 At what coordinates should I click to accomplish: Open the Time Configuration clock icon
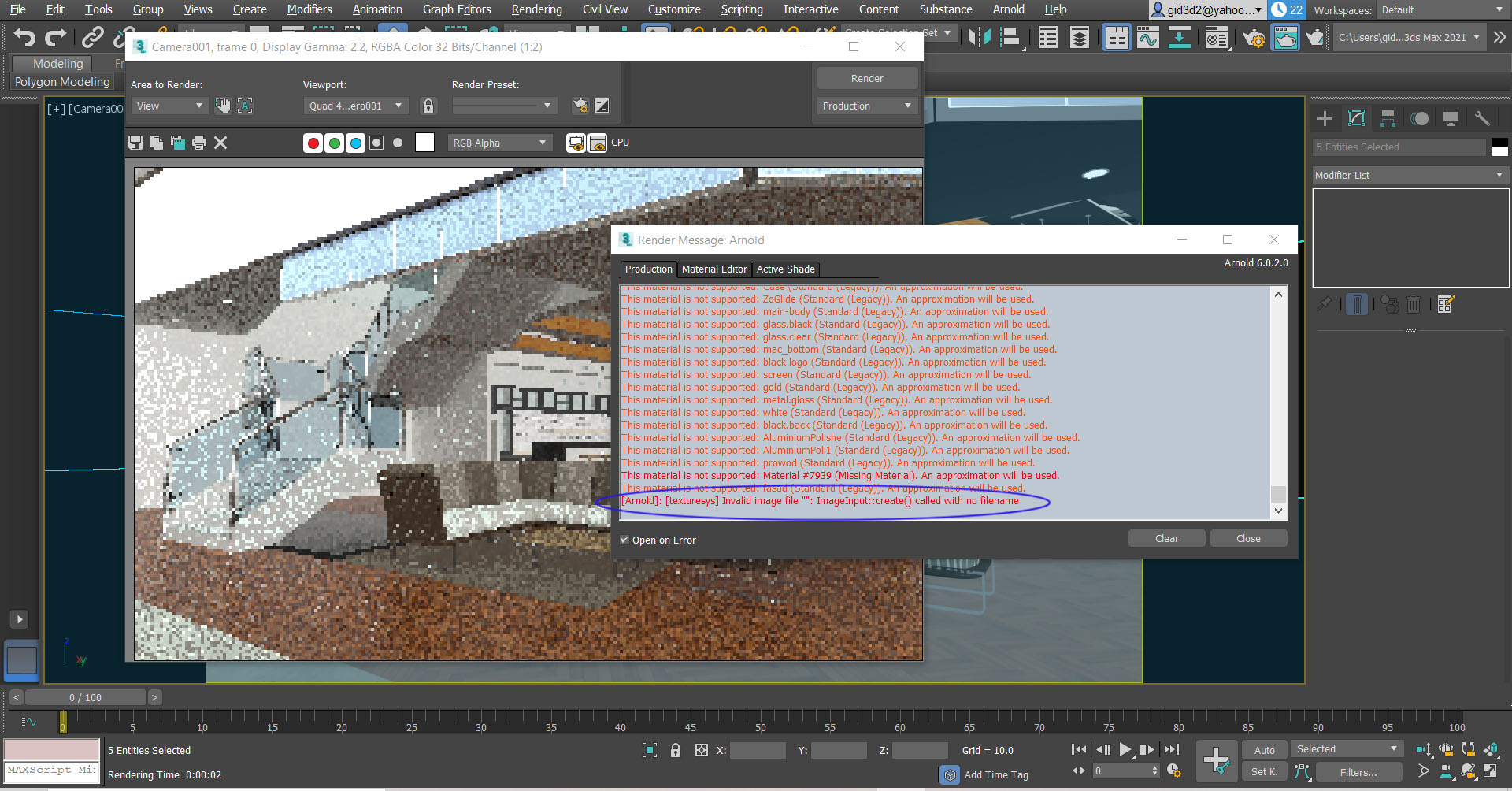(x=1173, y=771)
